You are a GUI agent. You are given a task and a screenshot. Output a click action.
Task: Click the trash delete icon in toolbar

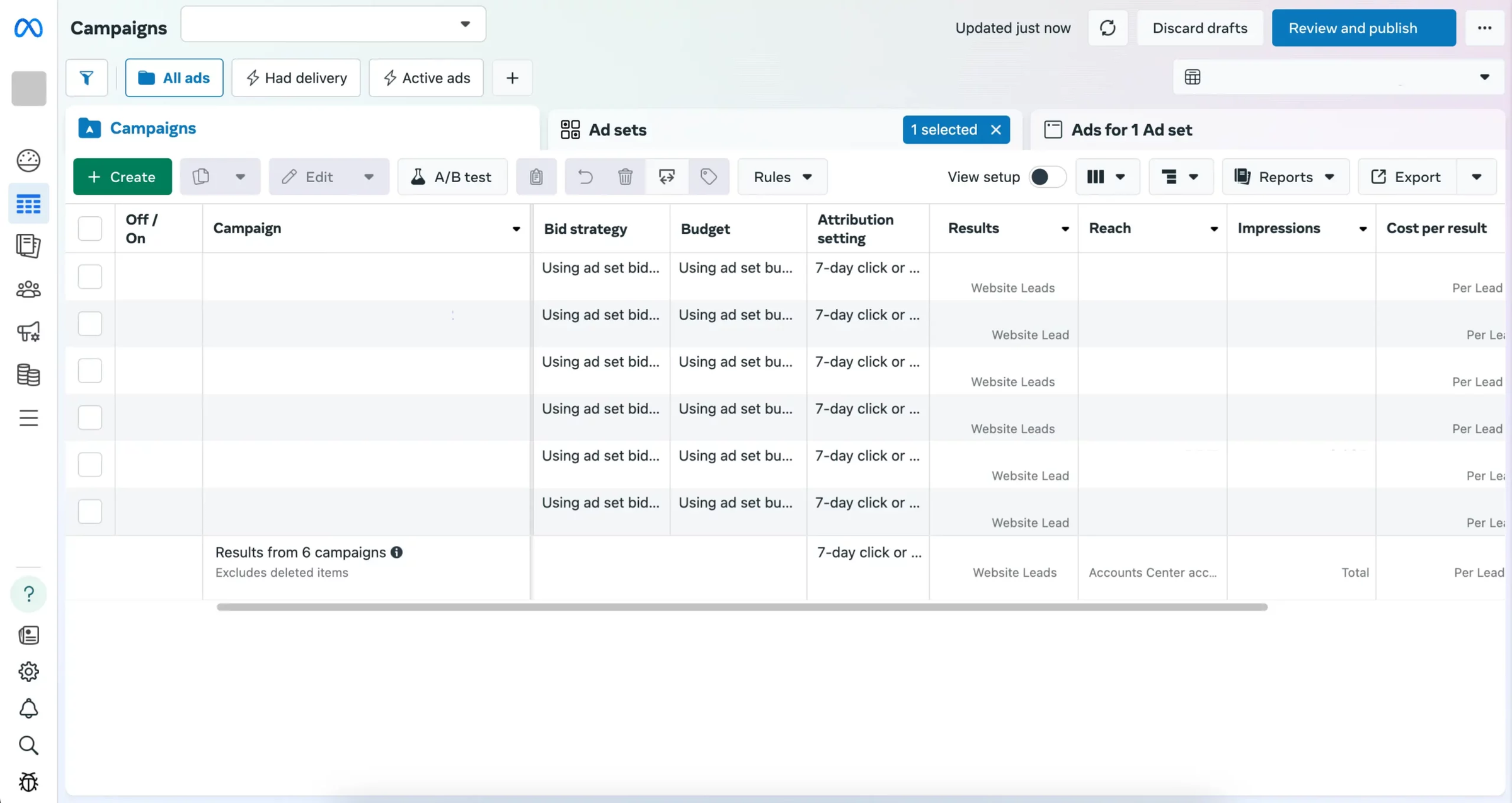[625, 176]
